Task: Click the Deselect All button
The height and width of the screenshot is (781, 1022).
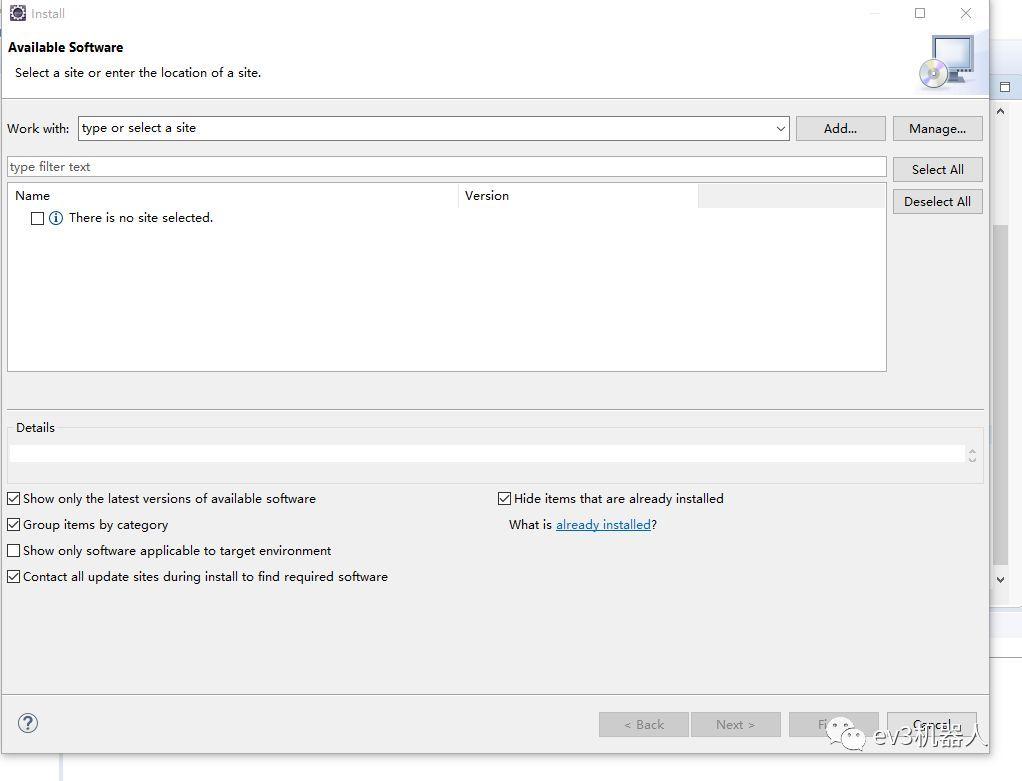Action: tap(937, 201)
